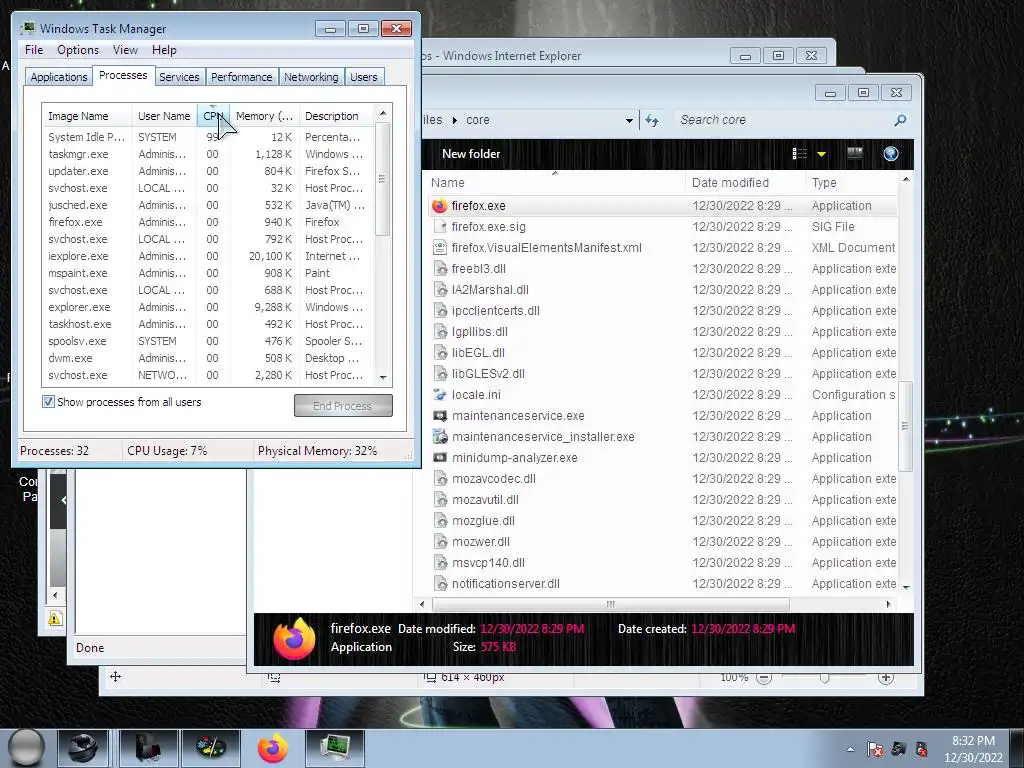Image resolution: width=1024 pixels, height=768 pixels.
Task: Select firefox.VisualElementsManifest.xml file icon
Action: coord(440,248)
